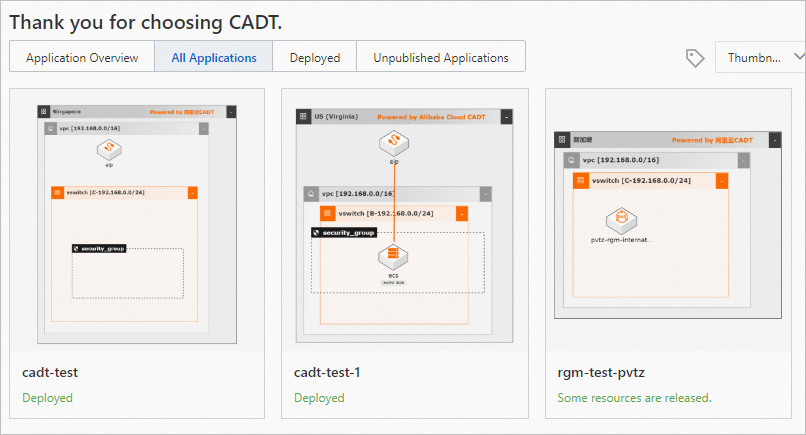Open the Unpublished Applications tab
The image size is (806, 435).
pos(441,58)
